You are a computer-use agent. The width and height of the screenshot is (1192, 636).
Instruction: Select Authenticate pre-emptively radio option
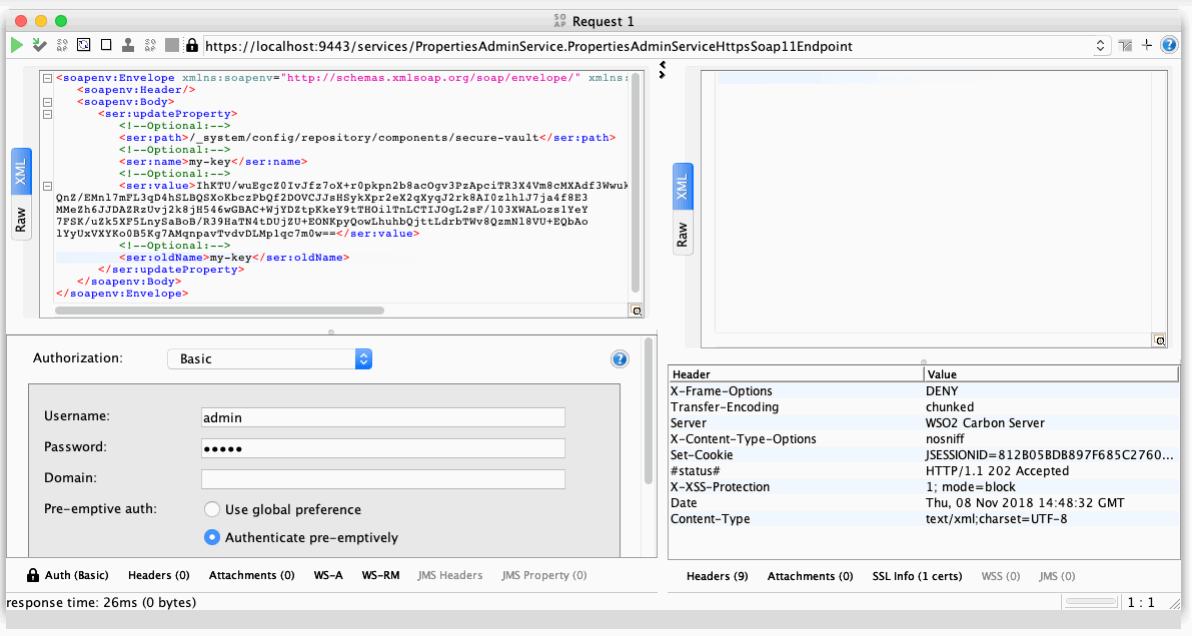212,537
